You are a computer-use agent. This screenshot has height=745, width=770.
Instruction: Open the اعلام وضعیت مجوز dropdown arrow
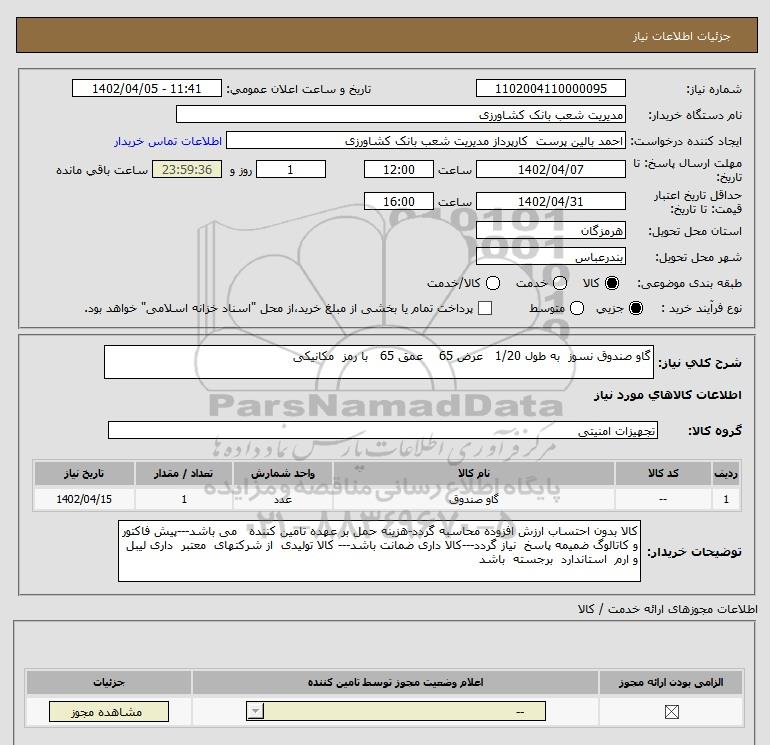click(x=256, y=711)
